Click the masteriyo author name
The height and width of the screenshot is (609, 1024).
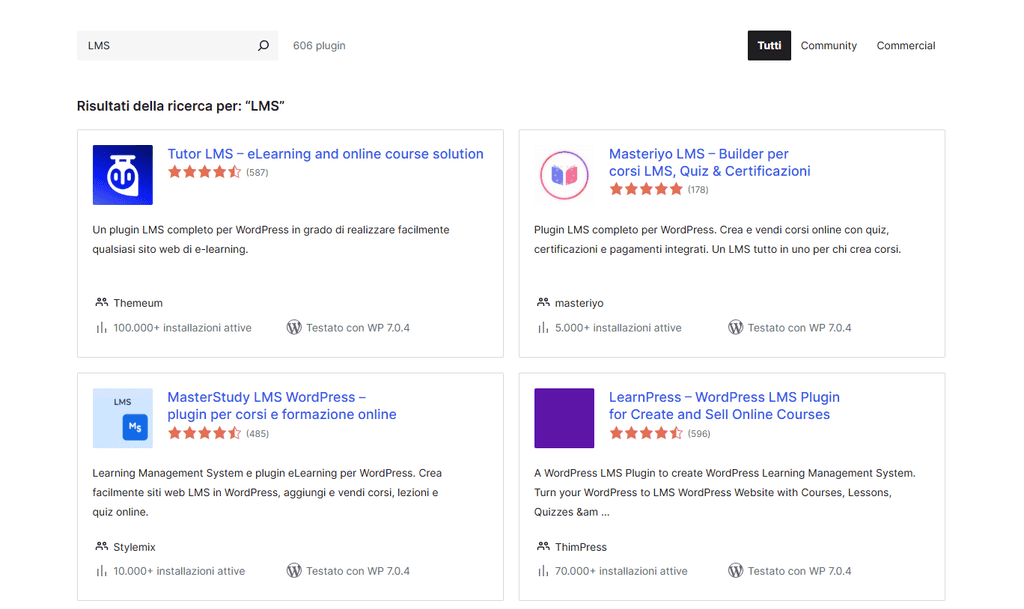pyautogui.click(x=579, y=303)
